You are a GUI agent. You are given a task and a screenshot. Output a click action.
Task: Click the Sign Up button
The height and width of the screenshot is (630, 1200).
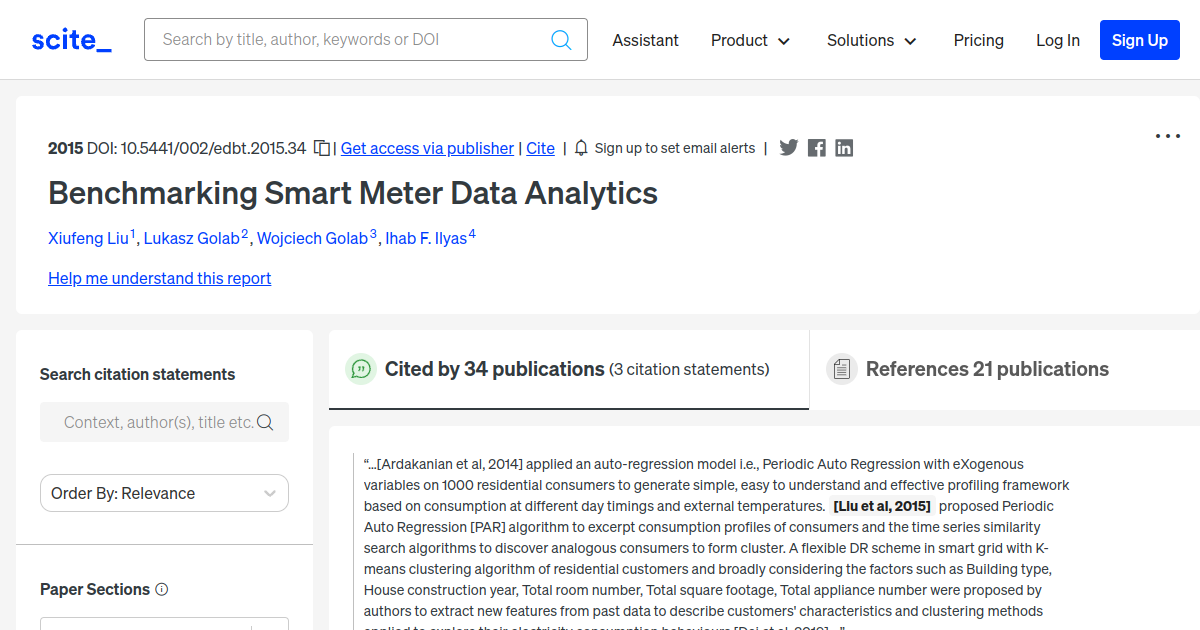click(x=1140, y=40)
